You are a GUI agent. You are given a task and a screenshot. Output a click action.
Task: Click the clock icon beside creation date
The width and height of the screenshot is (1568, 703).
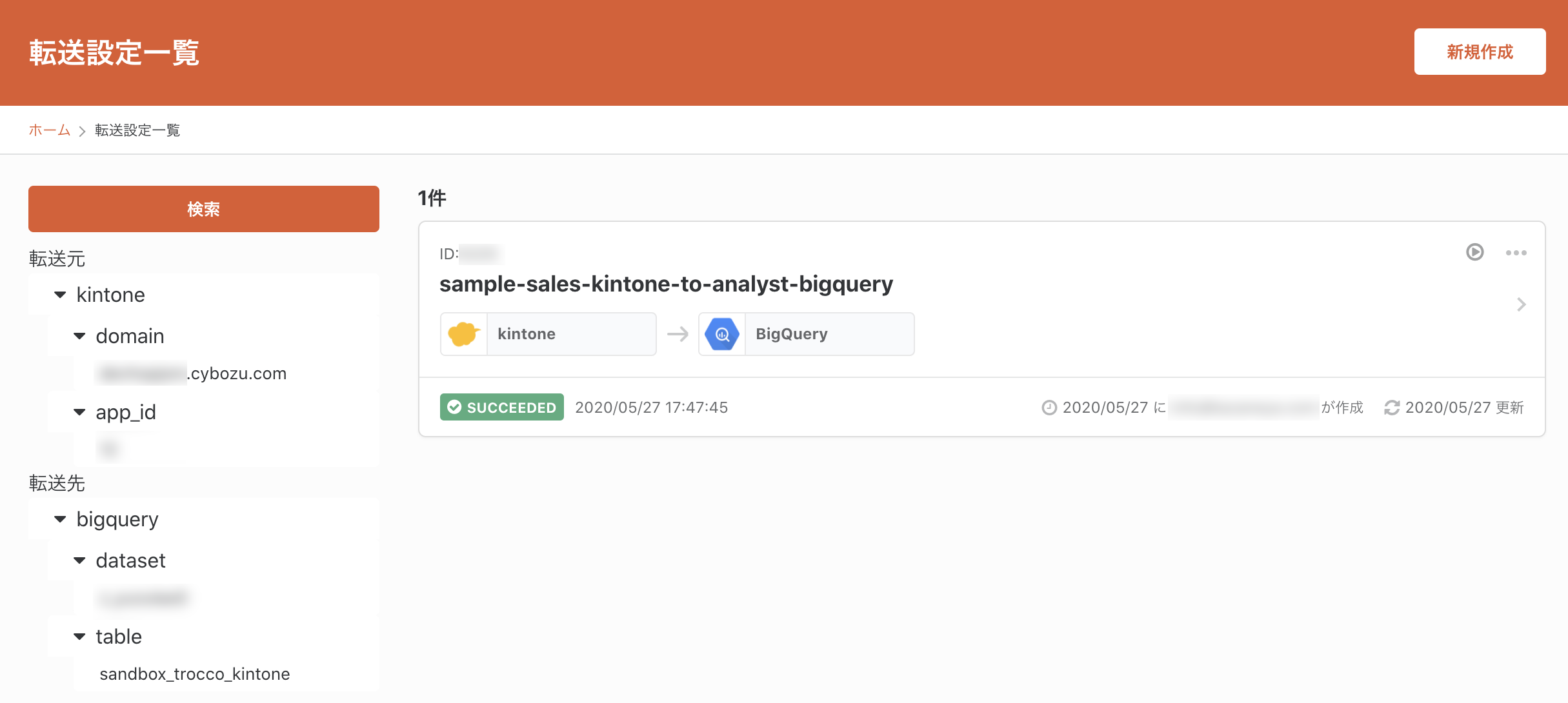[x=1049, y=408]
